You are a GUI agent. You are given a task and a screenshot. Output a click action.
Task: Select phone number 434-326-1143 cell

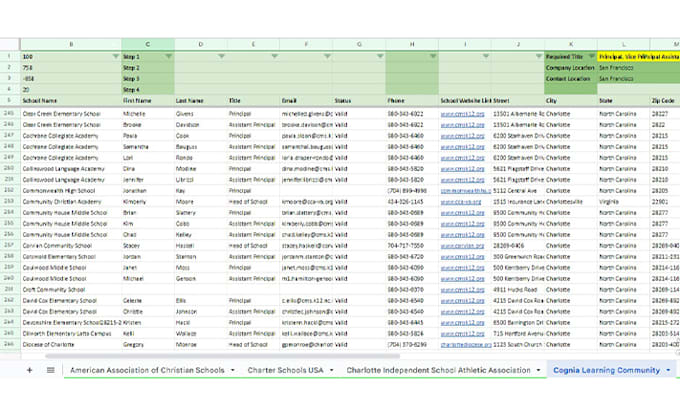point(412,202)
